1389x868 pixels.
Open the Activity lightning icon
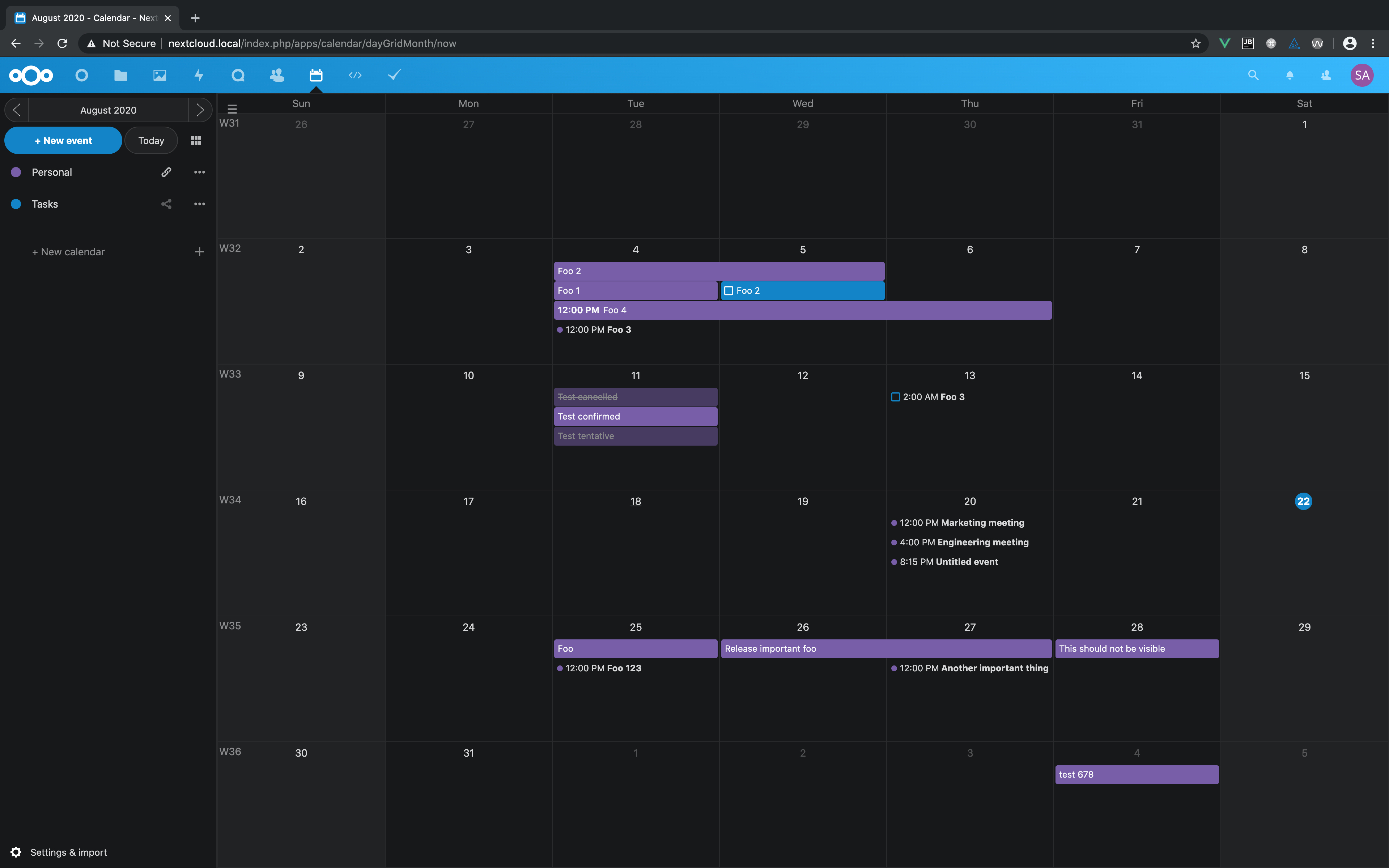pos(199,75)
